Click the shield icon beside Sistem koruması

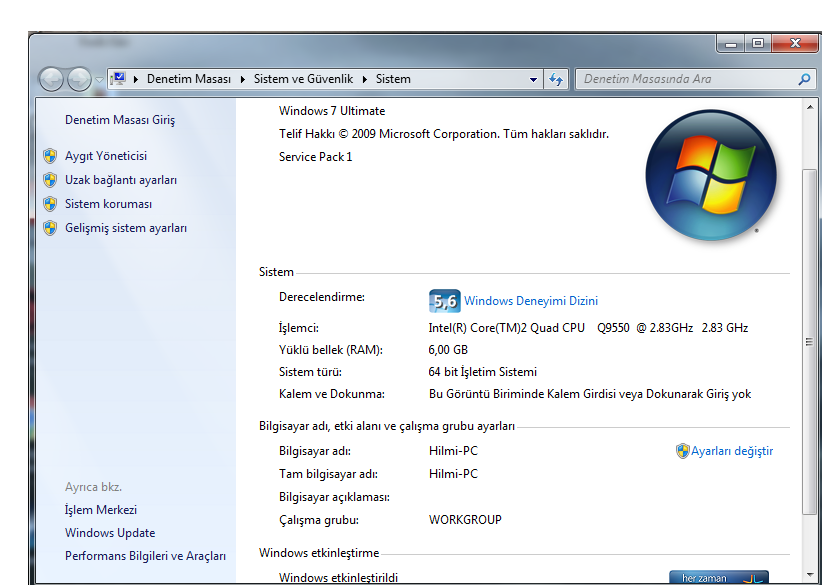[x=50, y=204]
